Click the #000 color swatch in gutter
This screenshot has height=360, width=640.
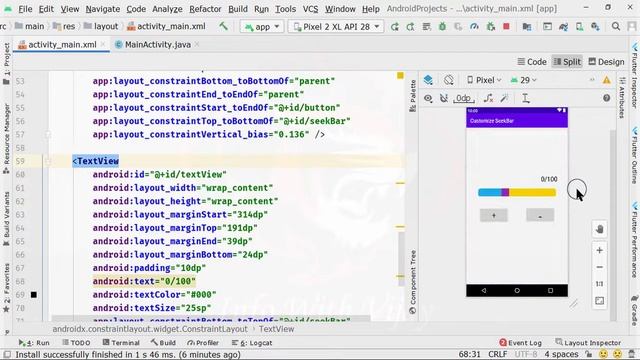tap(33, 295)
